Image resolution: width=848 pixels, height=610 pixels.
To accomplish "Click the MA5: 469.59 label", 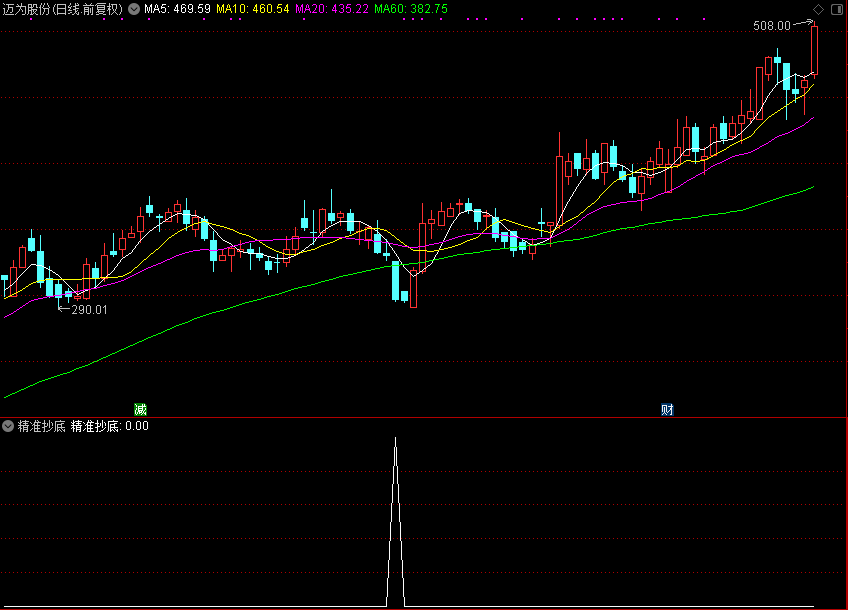I will click(x=177, y=9).
